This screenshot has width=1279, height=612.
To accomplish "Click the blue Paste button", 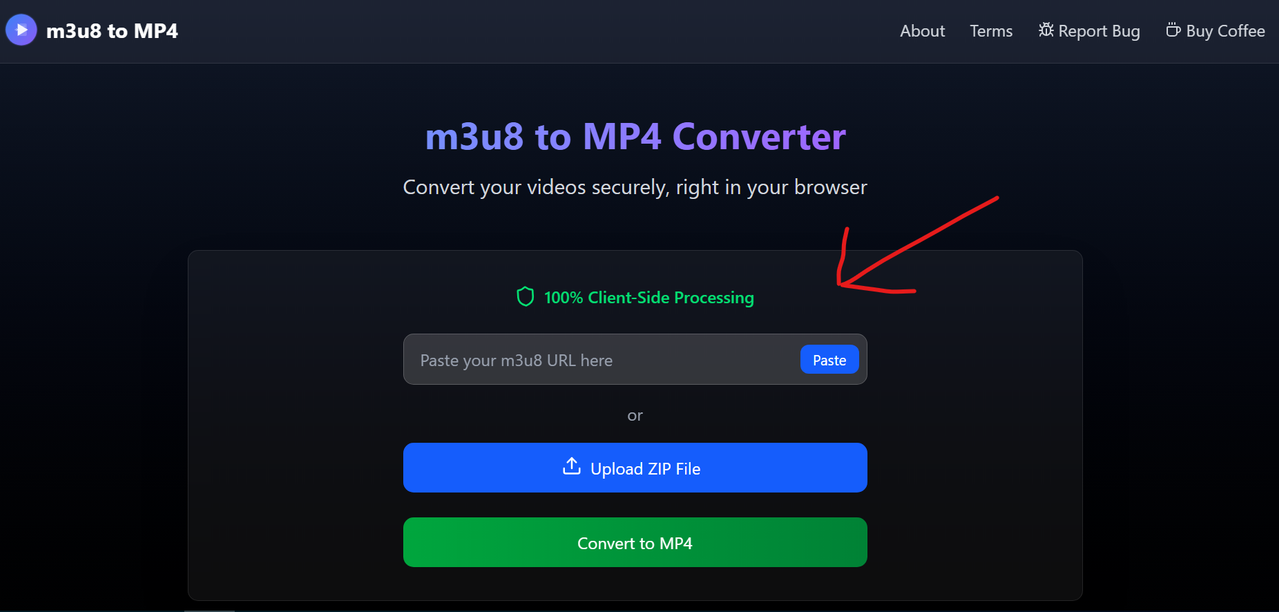I will (x=829, y=360).
